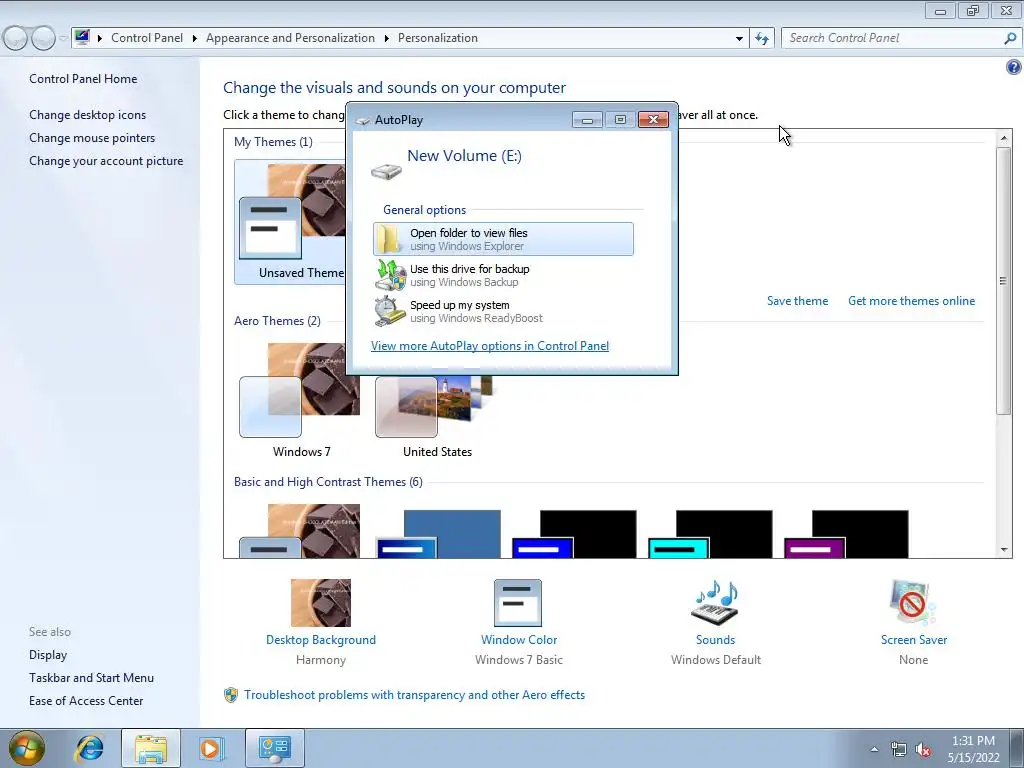Click the AutoPlay title bar icon
1024x768 pixels.
(363, 120)
